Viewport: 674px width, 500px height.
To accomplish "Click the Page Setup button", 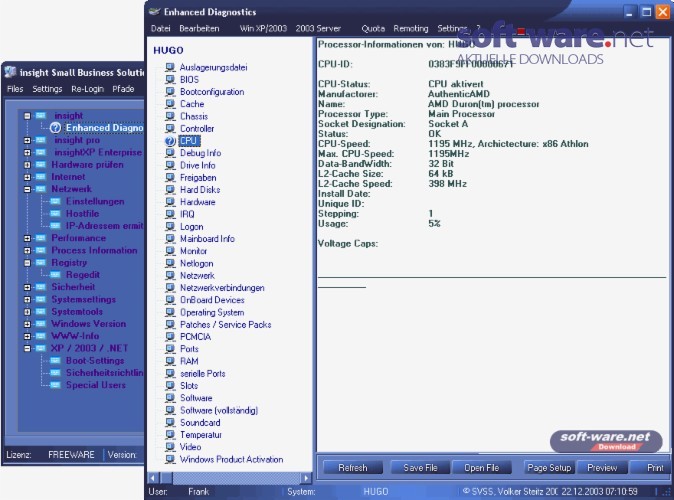I will (x=549, y=467).
